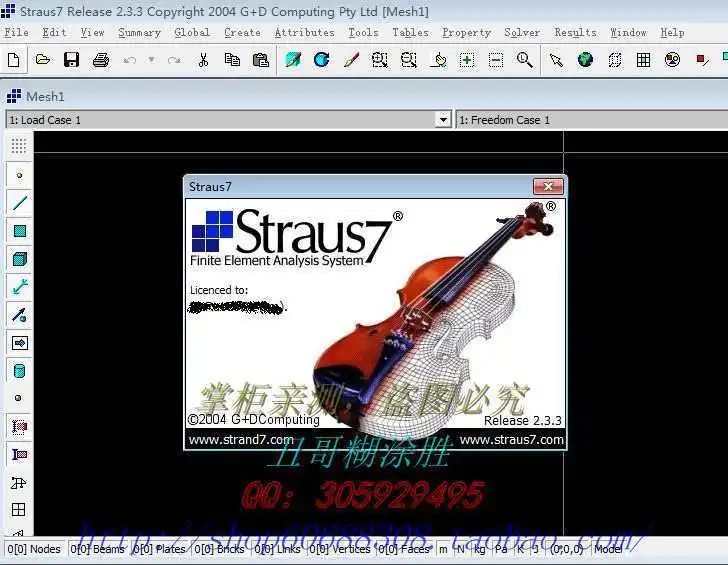Image resolution: width=728 pixels, height=565 pixels.
Task: Open the View menu
Action: (92, 32)
